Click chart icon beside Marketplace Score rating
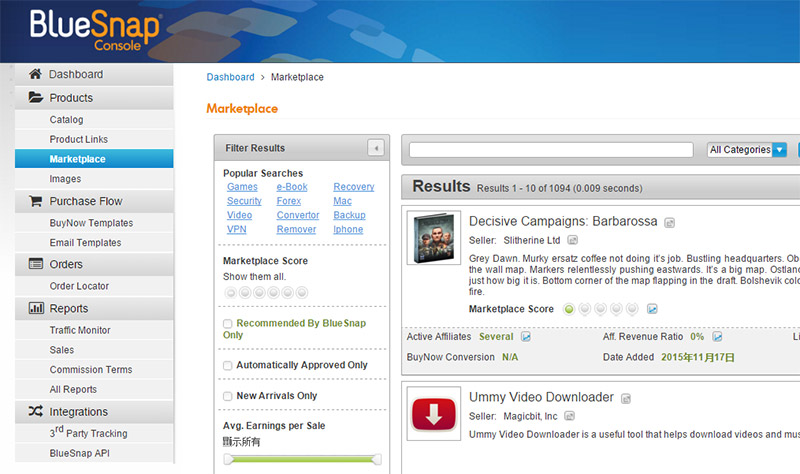800x474 pixels. tap(652, 309)
